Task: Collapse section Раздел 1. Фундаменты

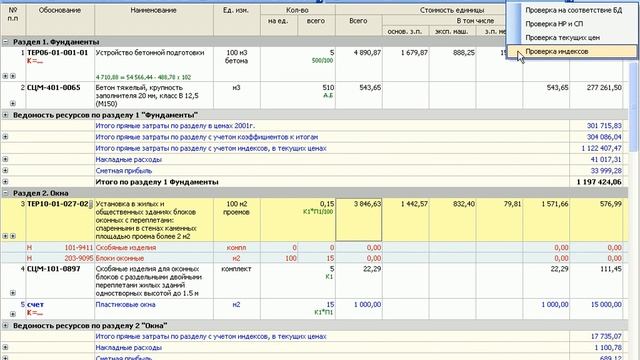Action: (x=5, y=42)
